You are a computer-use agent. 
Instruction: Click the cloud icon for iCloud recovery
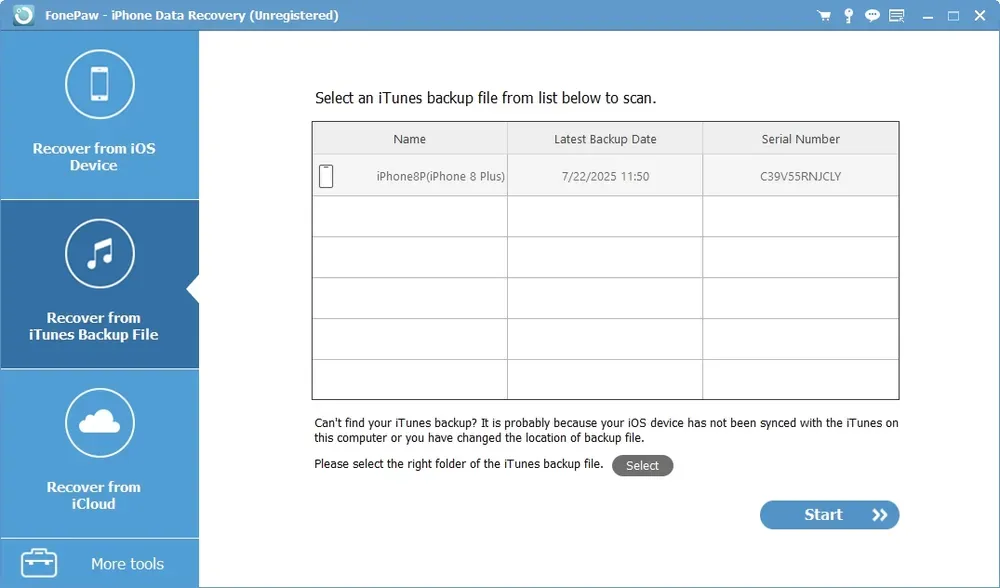100,423
